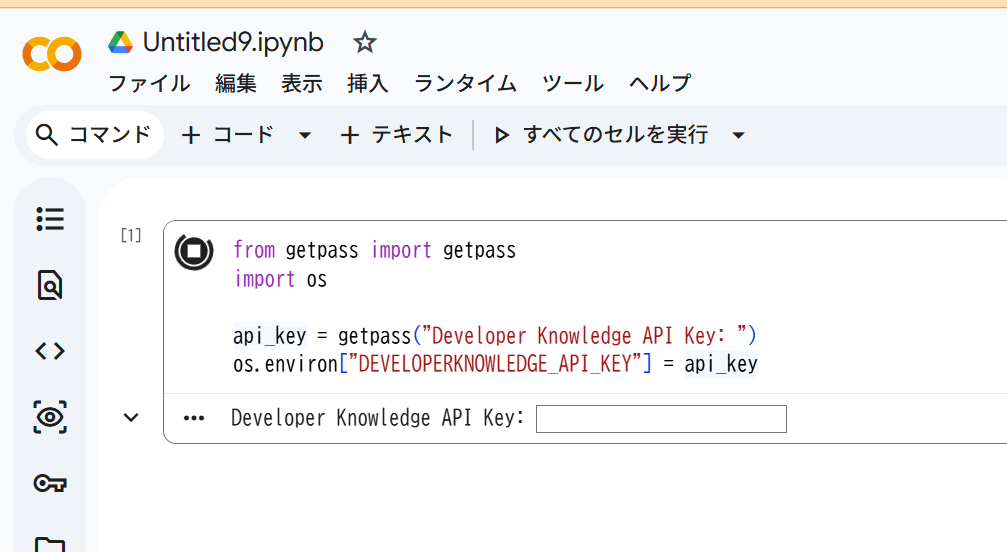Stop the running cell execution

(194, 251)
